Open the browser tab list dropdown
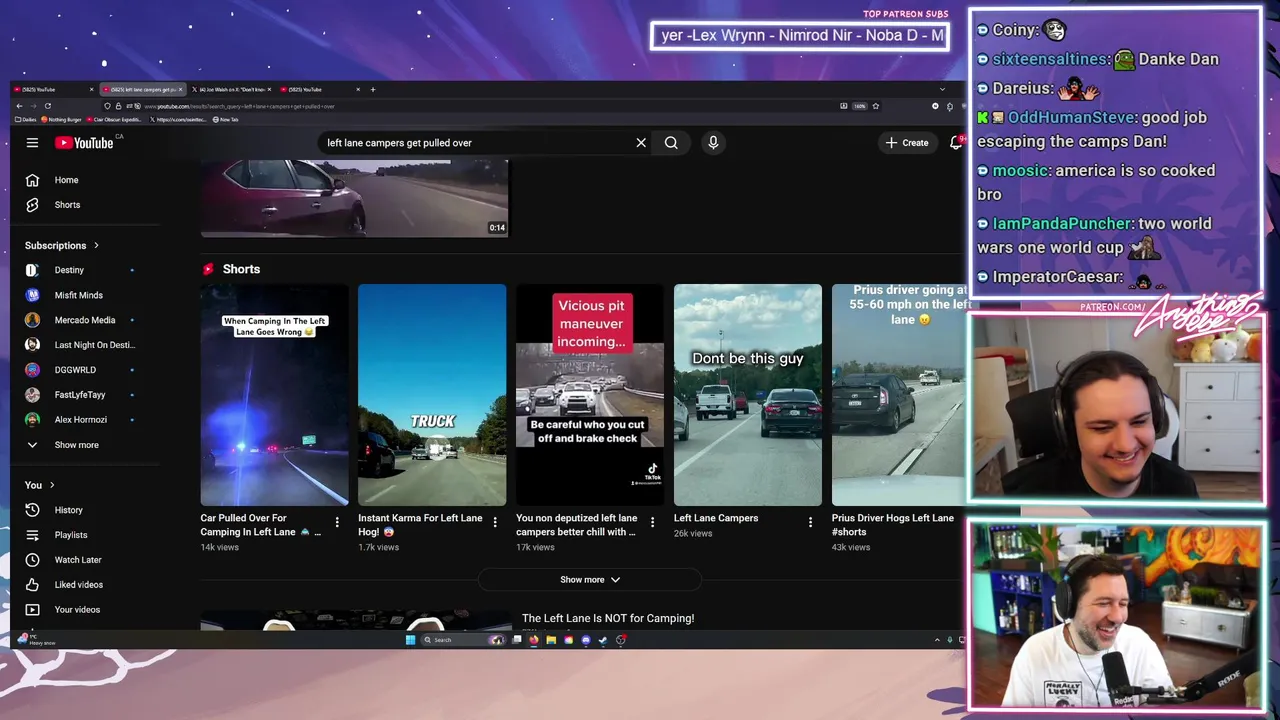Viewport: 1280px width, 720px height. [941, 89]
